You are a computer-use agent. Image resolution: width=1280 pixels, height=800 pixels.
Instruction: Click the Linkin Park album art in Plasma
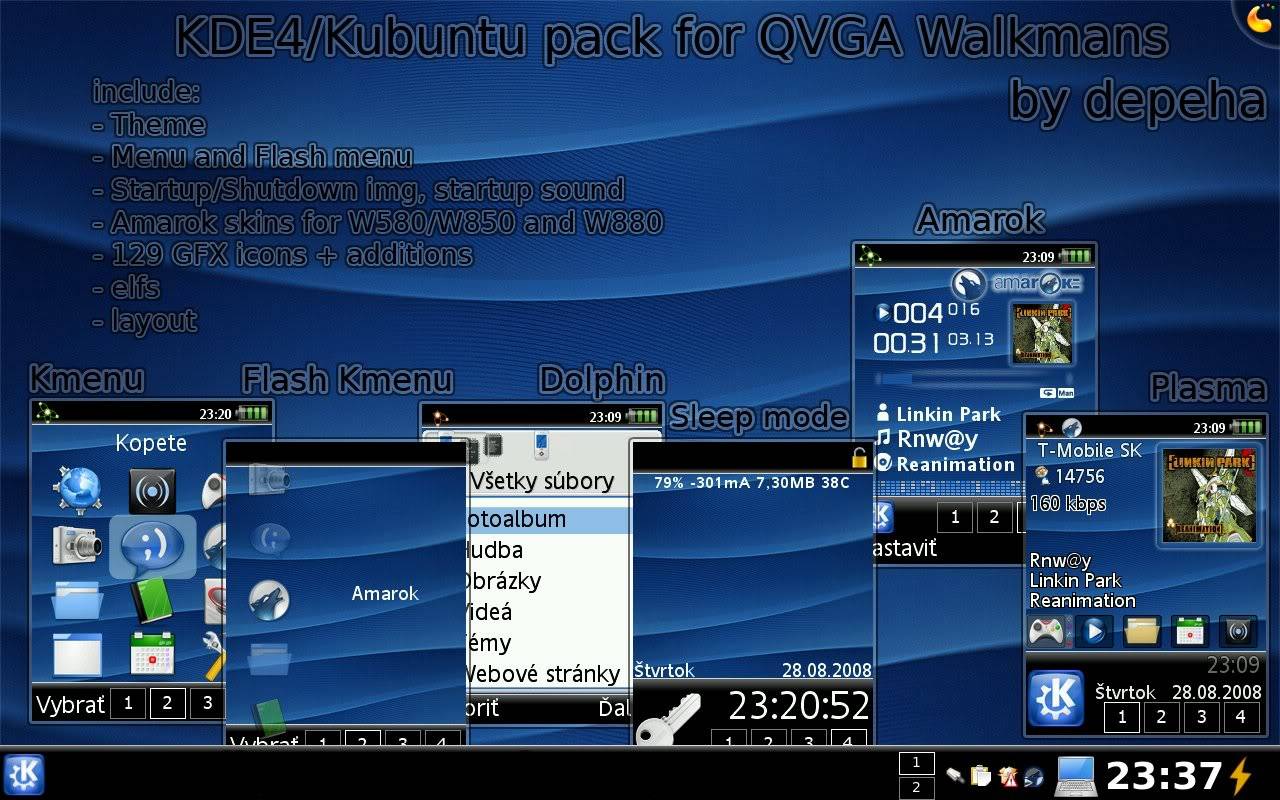click(1209, 495)
